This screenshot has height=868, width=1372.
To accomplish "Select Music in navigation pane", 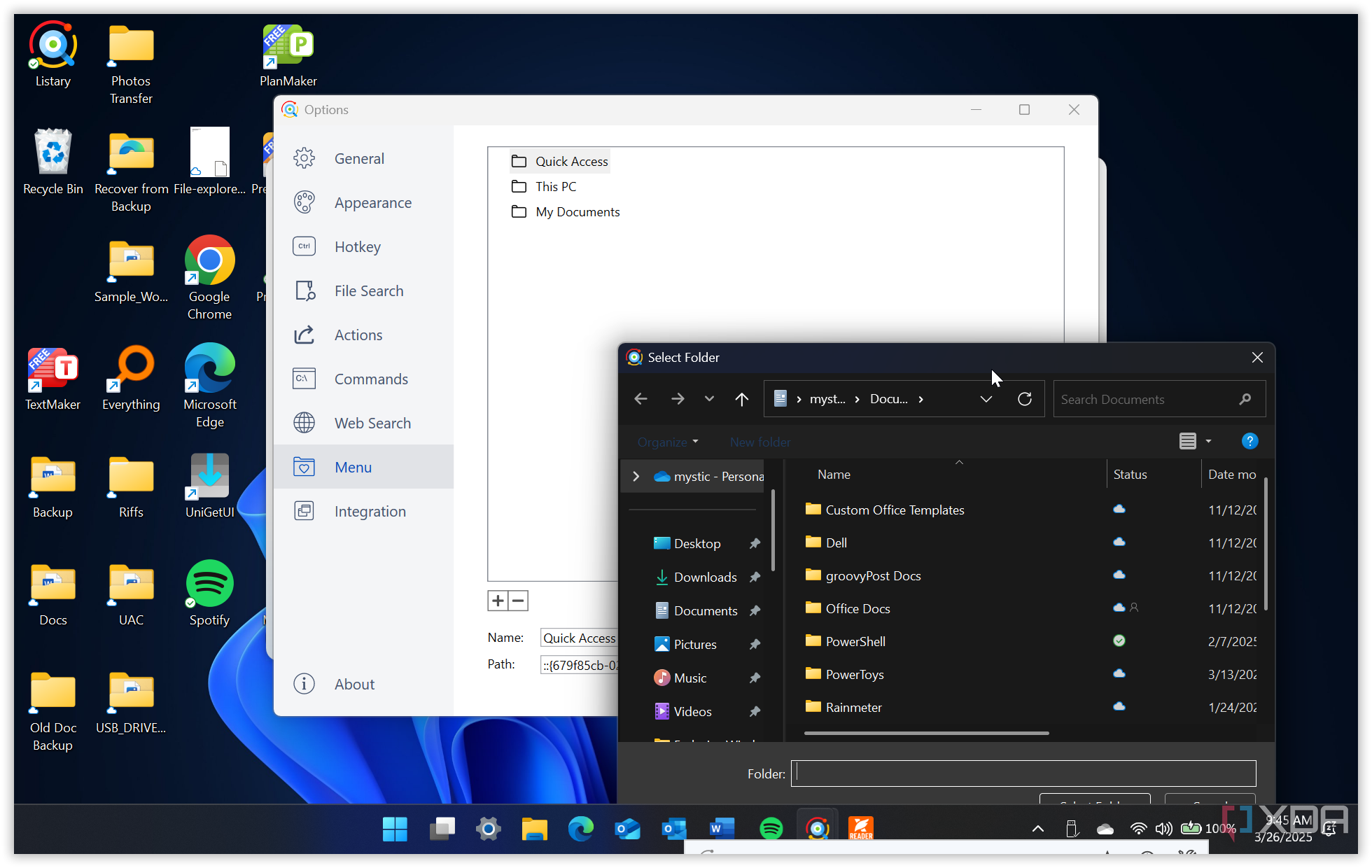I will [689, 678].
